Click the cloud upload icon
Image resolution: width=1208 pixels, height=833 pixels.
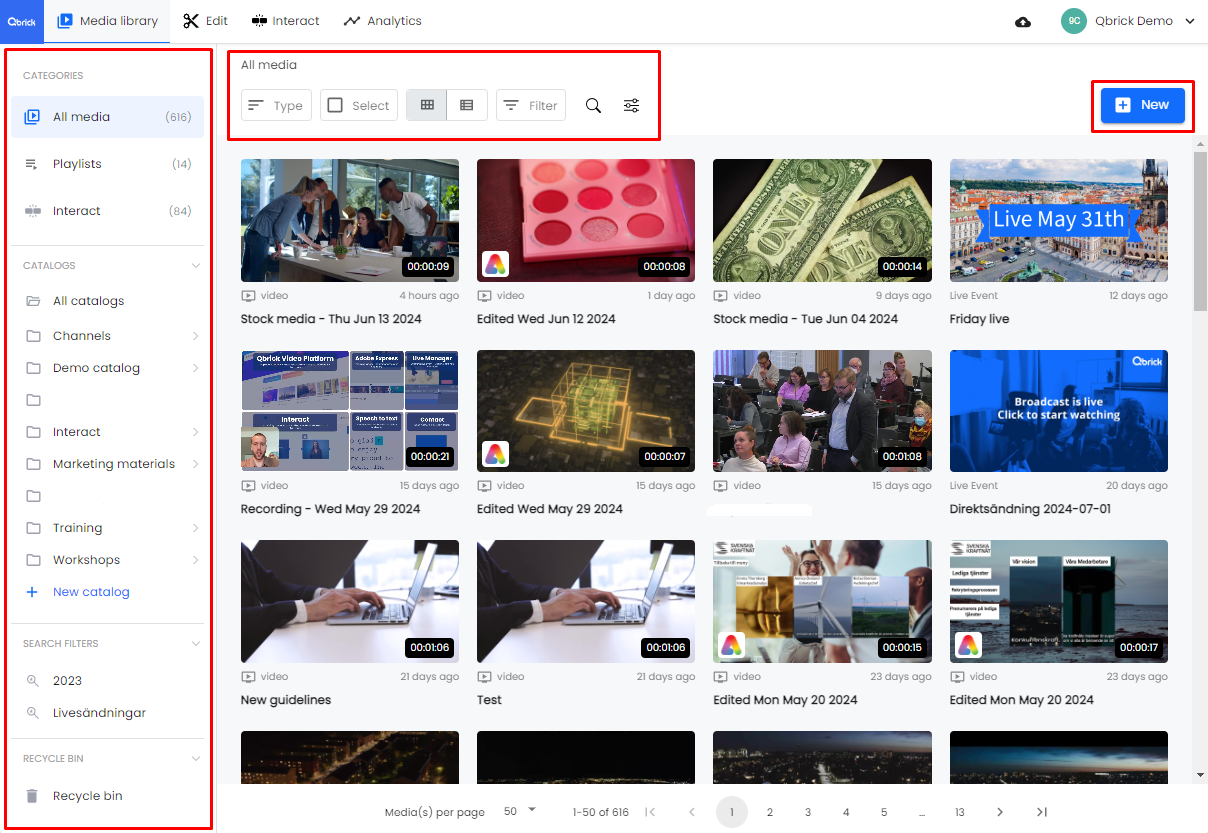[x=1023, y=22]
